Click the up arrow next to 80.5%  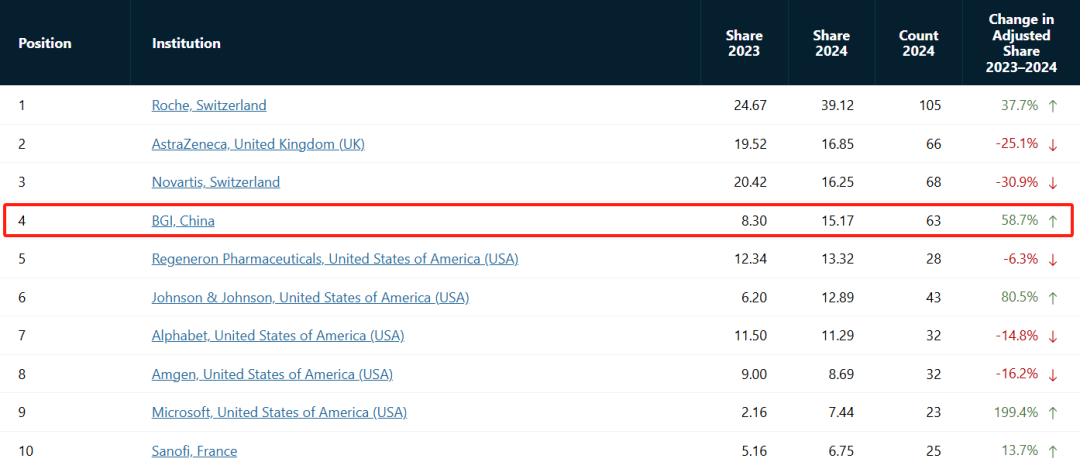click(x=1052, y=298)
